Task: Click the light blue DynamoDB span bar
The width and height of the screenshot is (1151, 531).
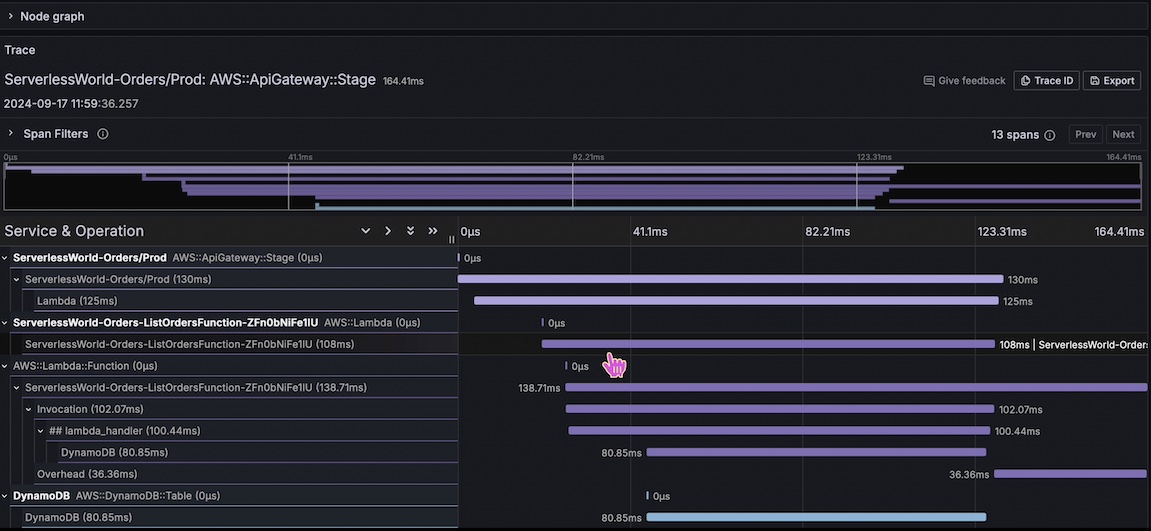Action: tap(816, 517)
